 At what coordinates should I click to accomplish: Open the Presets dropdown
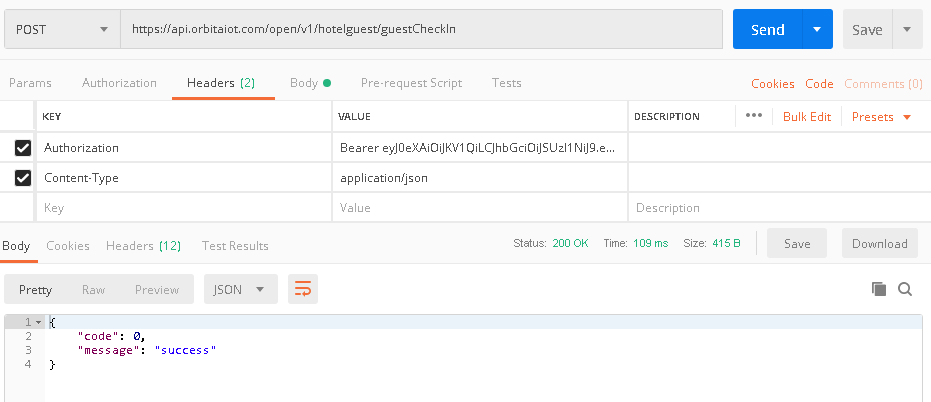click(x=881, y=117)
